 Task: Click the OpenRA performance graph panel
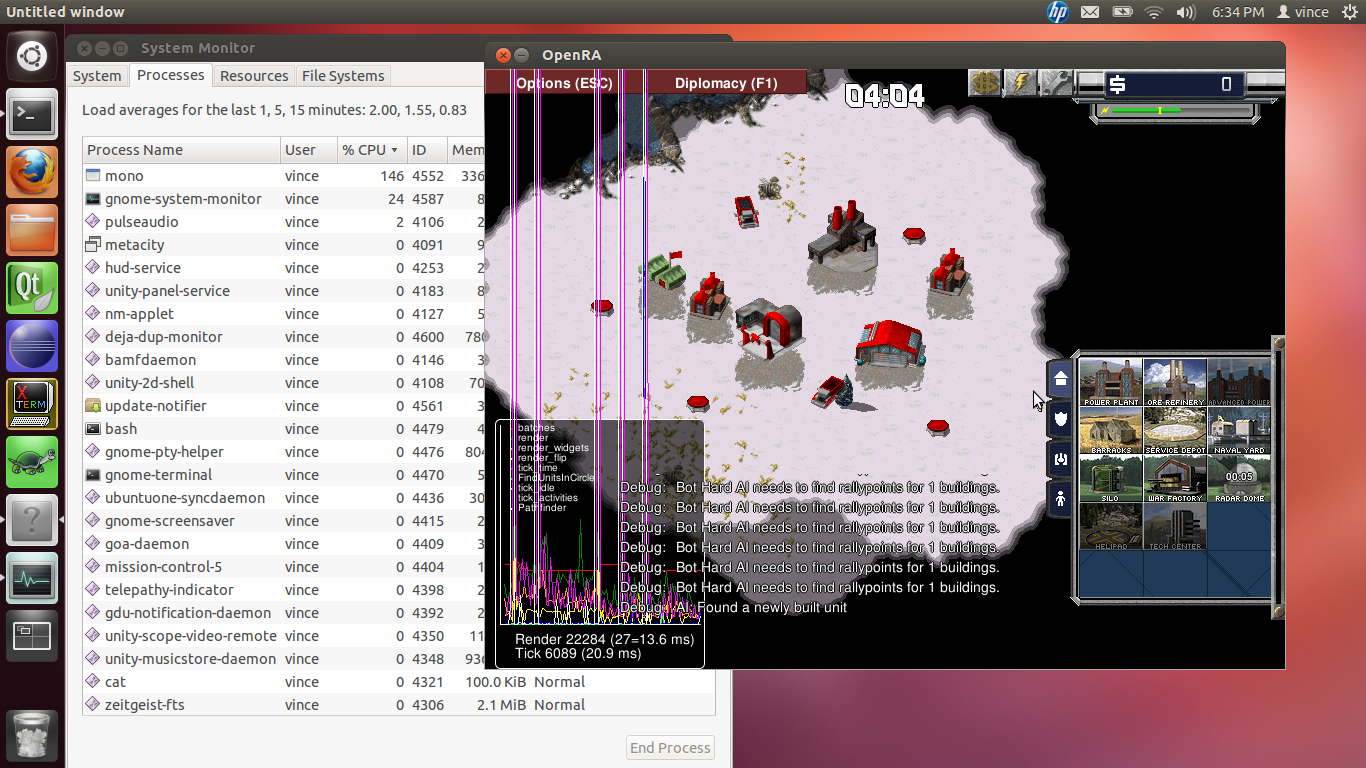coord(600,544)
